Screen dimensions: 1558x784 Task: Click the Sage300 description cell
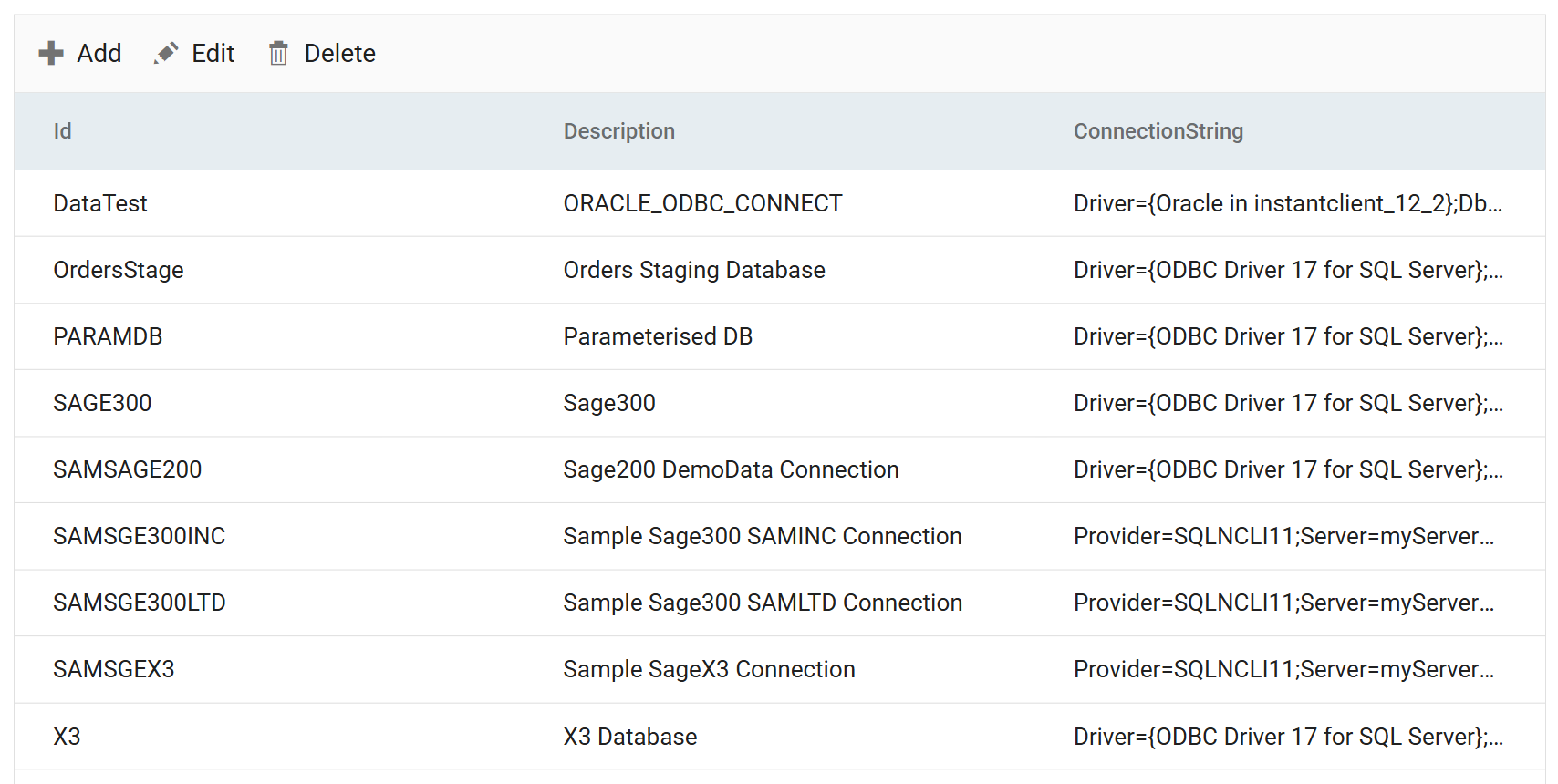[609, 403]
